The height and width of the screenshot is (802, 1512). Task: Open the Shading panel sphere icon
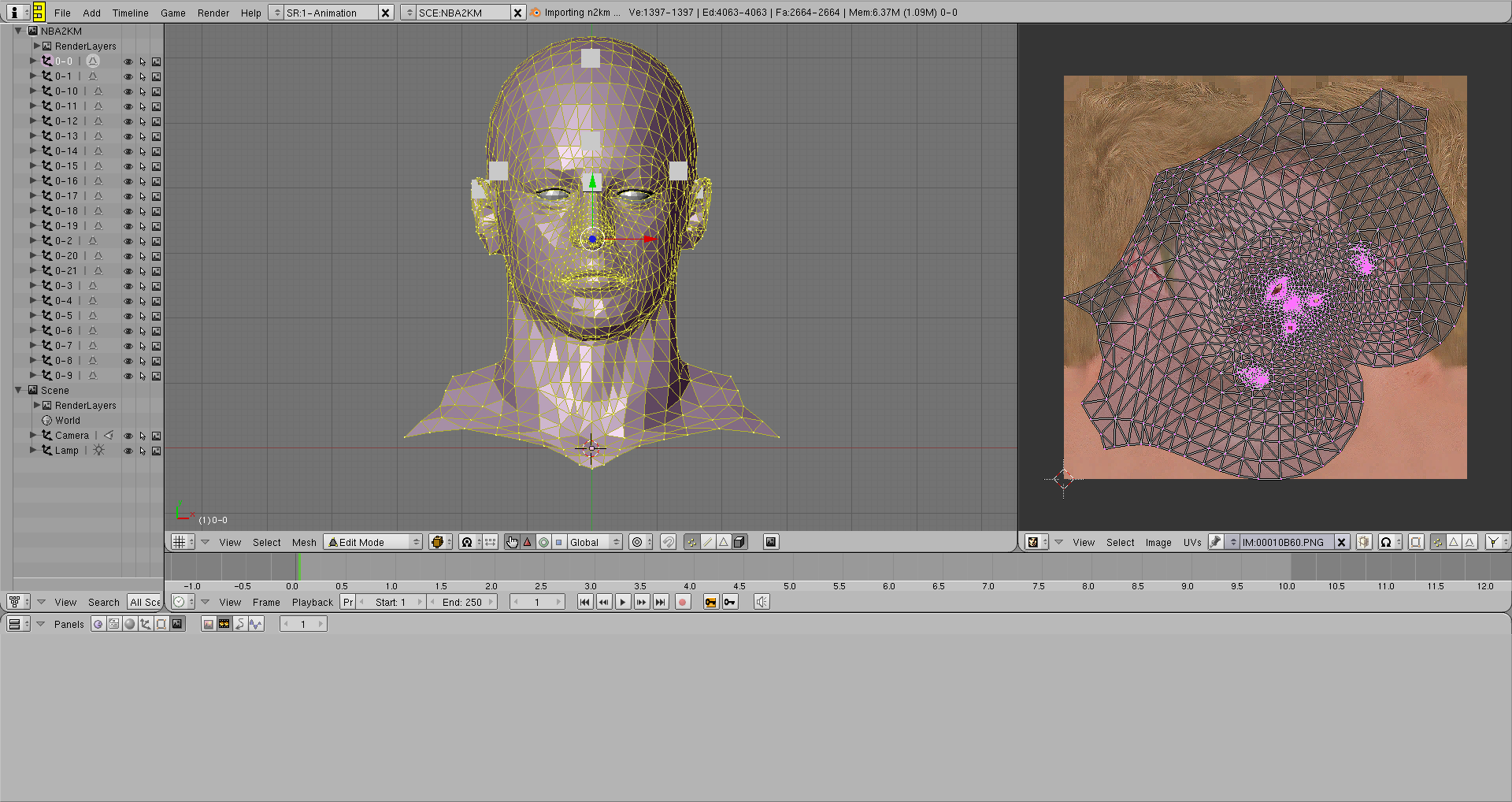click(x=130, y=624)
